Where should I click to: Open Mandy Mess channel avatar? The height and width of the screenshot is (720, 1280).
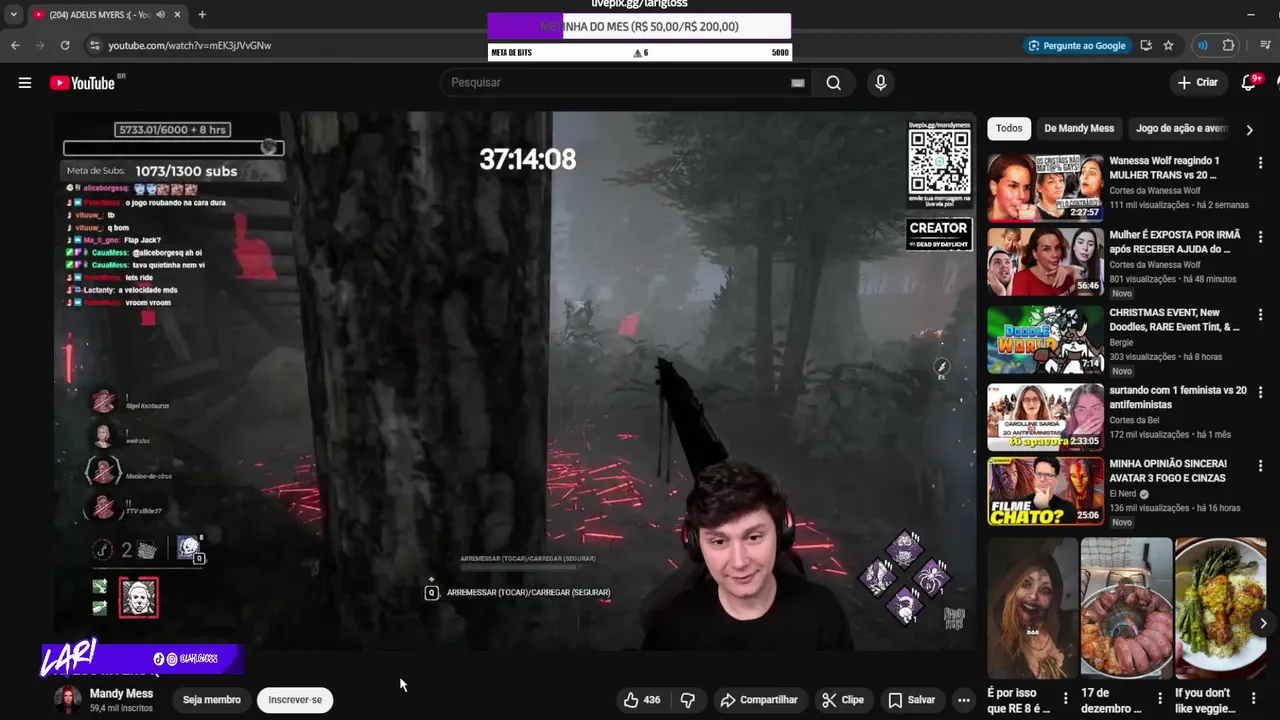[68, 700]
